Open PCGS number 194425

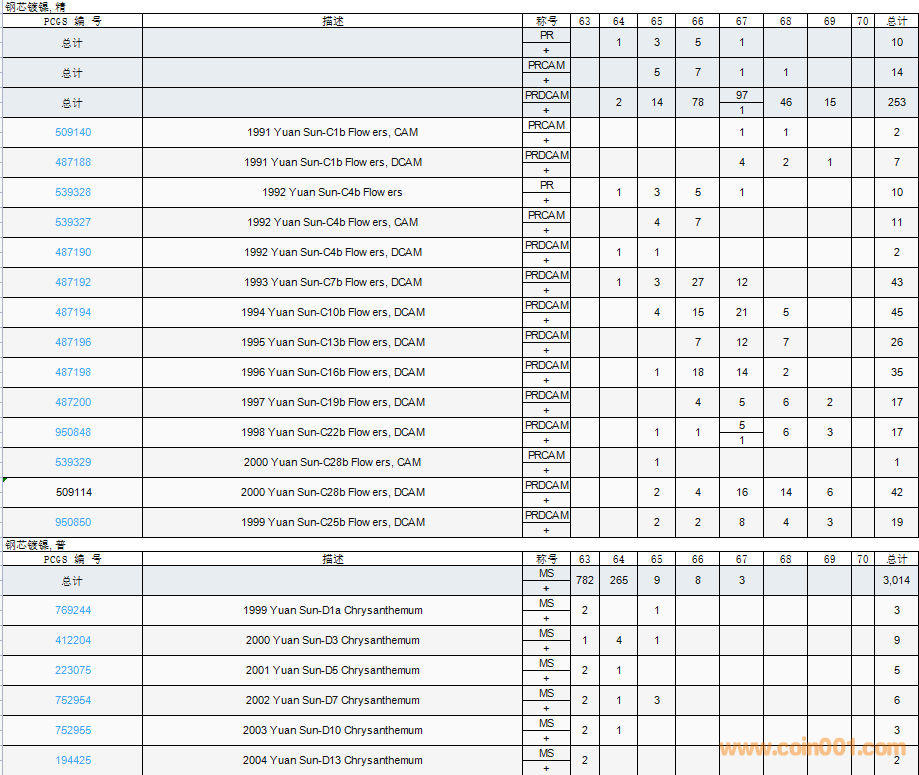click(x=72, y=760)
